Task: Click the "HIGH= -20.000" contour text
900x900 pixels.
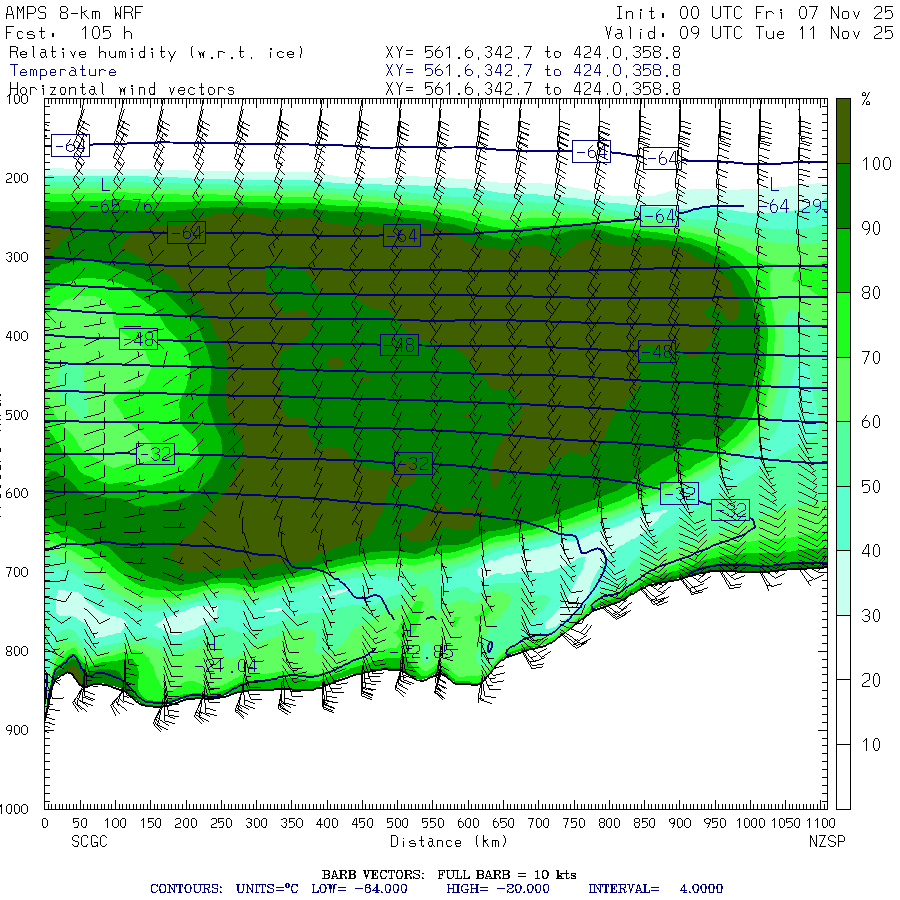Action: (498, 889)
